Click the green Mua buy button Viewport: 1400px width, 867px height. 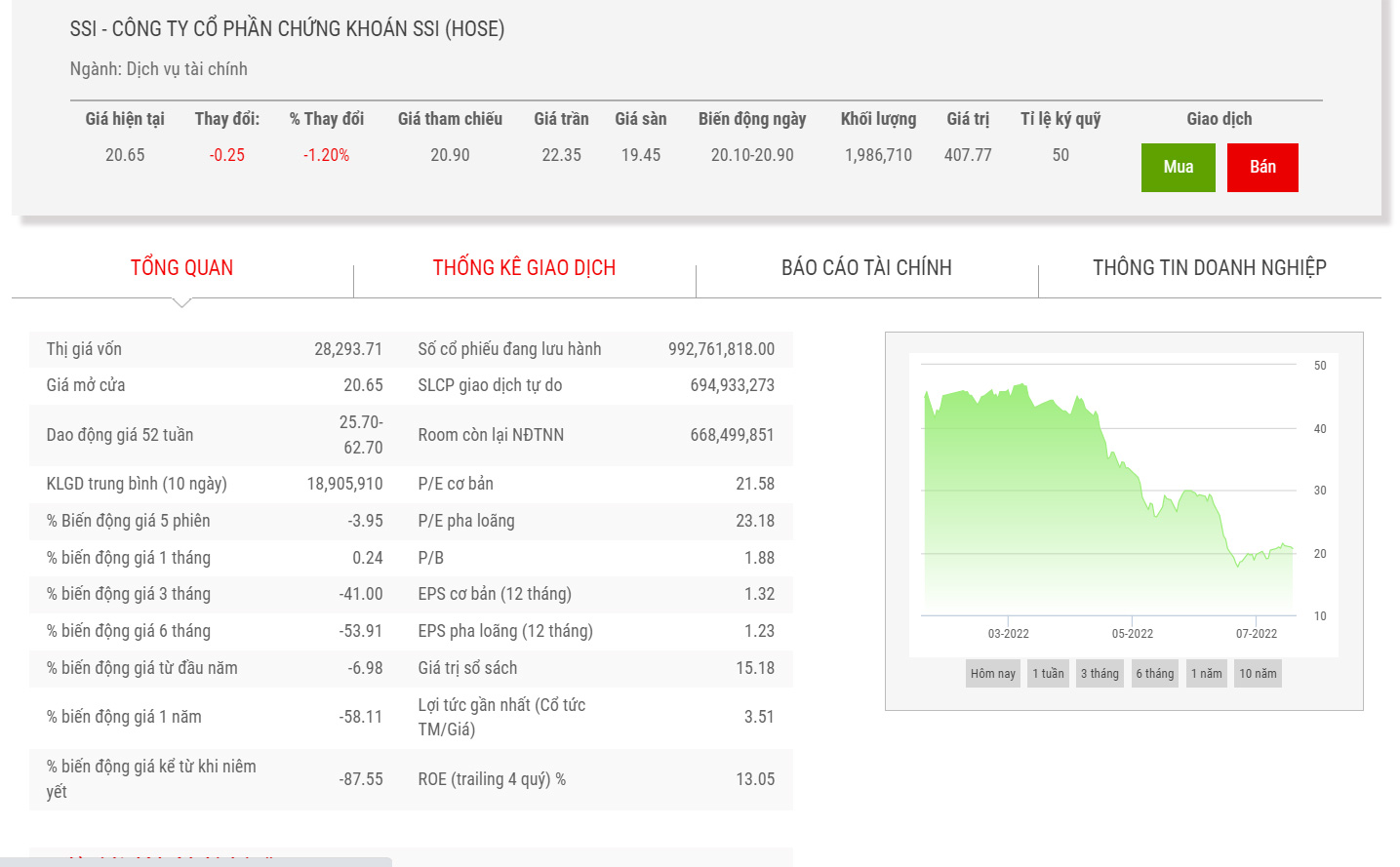tap(1178, 167)
